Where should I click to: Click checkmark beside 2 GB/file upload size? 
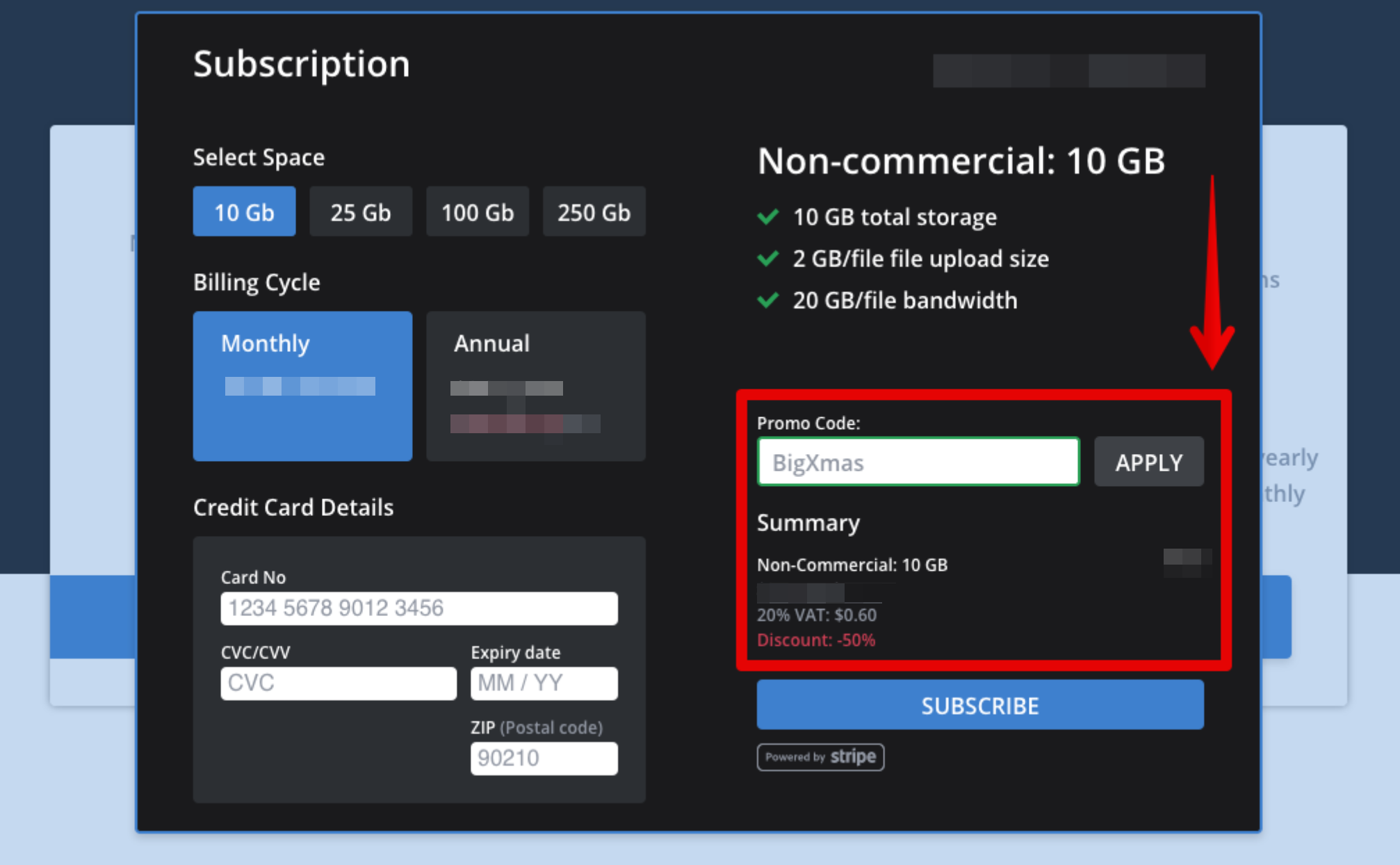coord(768,259)
